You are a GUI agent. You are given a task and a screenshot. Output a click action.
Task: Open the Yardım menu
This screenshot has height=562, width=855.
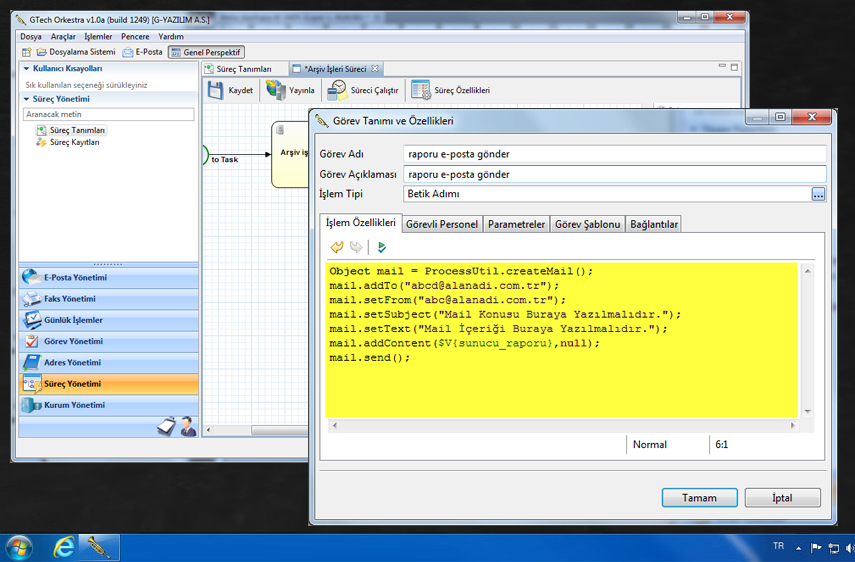click(171, 37)
